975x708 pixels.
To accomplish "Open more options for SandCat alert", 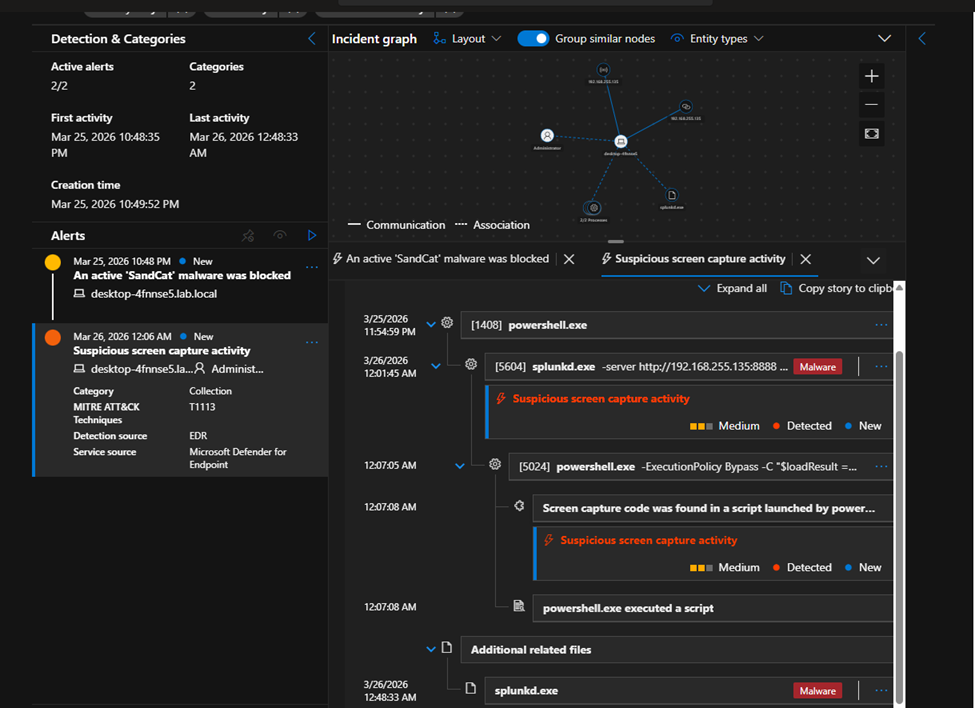I will 312,267.
